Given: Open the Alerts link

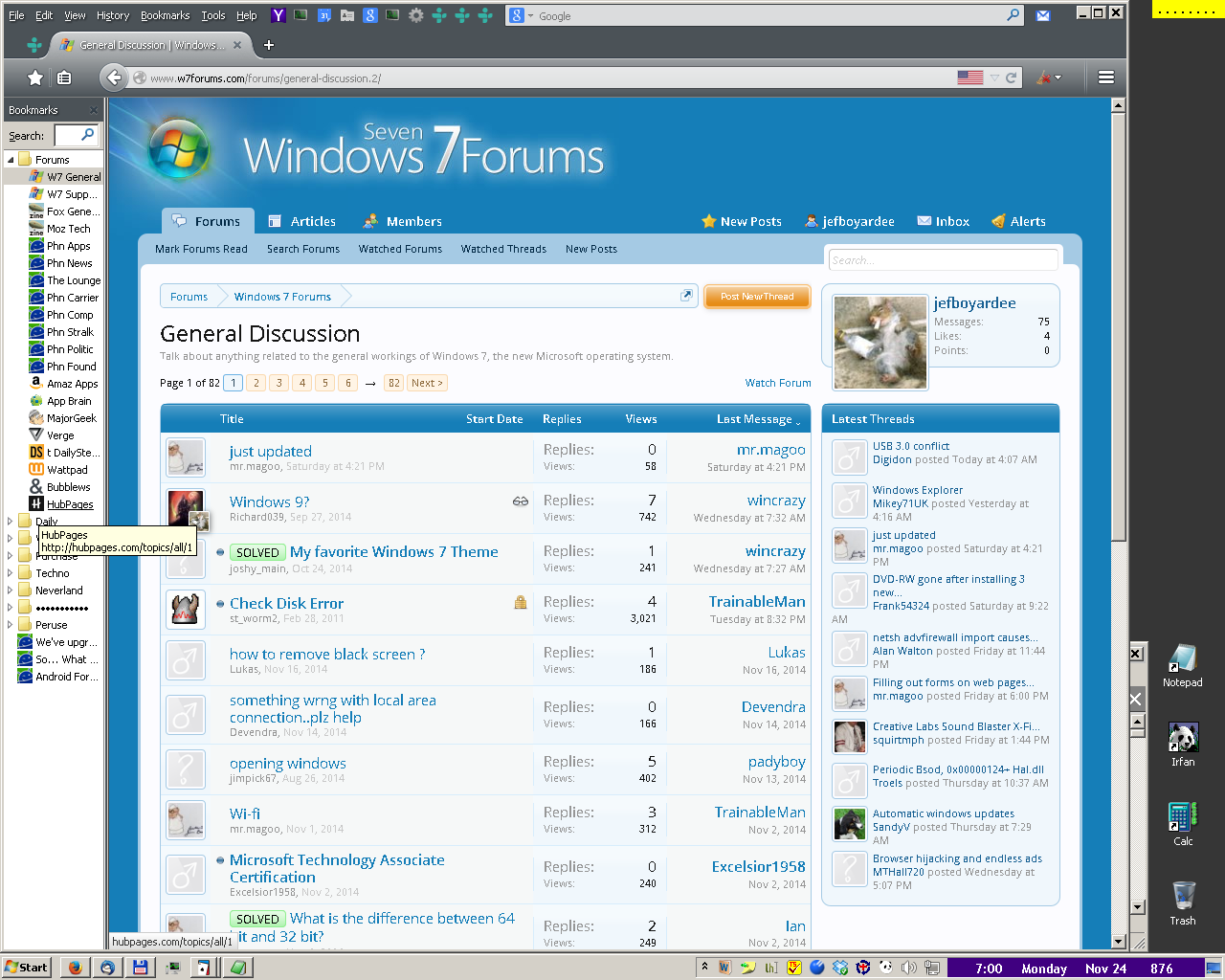Looking at the screenshot, I should point(1019,221).
